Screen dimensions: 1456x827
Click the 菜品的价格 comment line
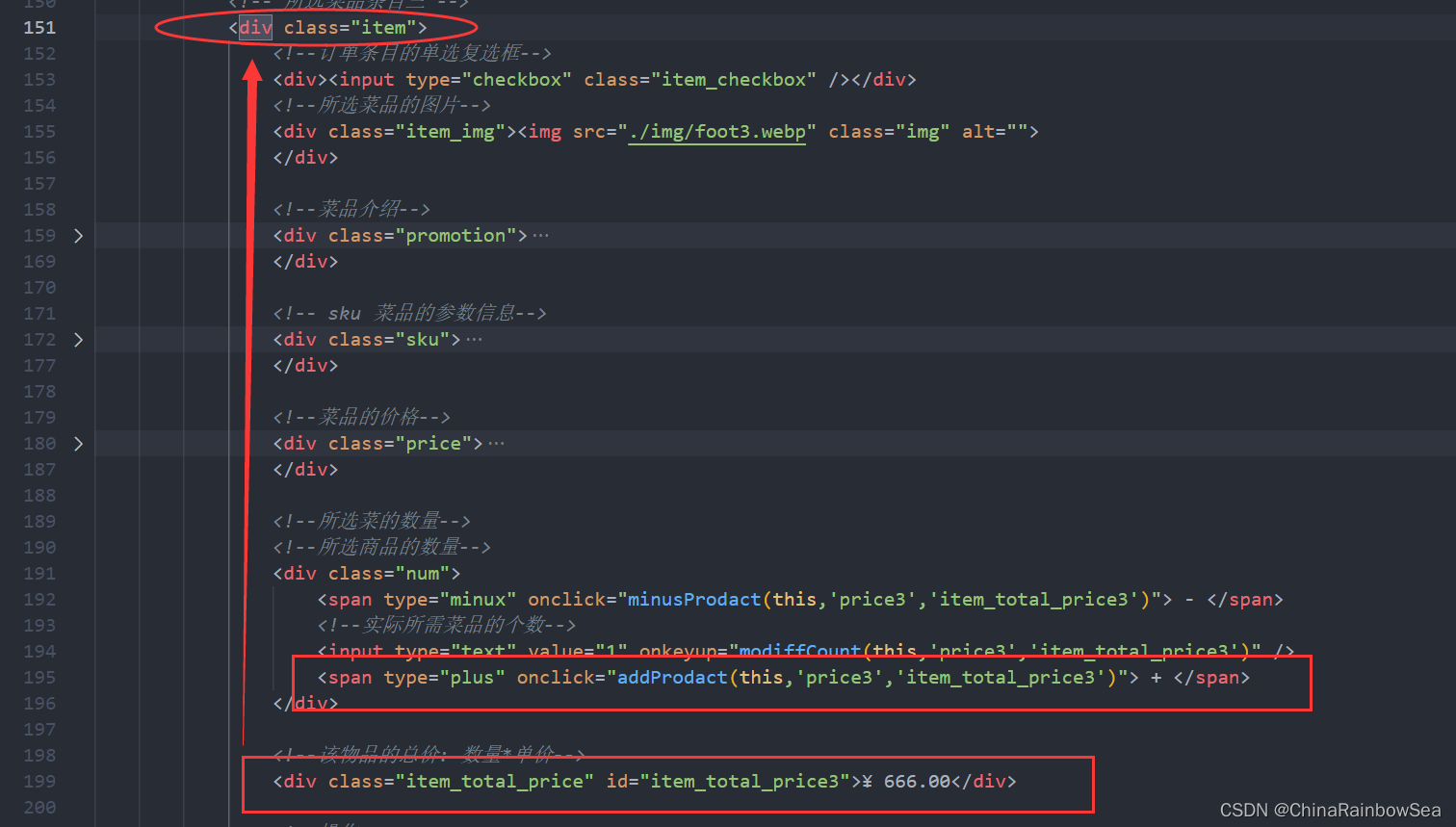tap(362, 417)
